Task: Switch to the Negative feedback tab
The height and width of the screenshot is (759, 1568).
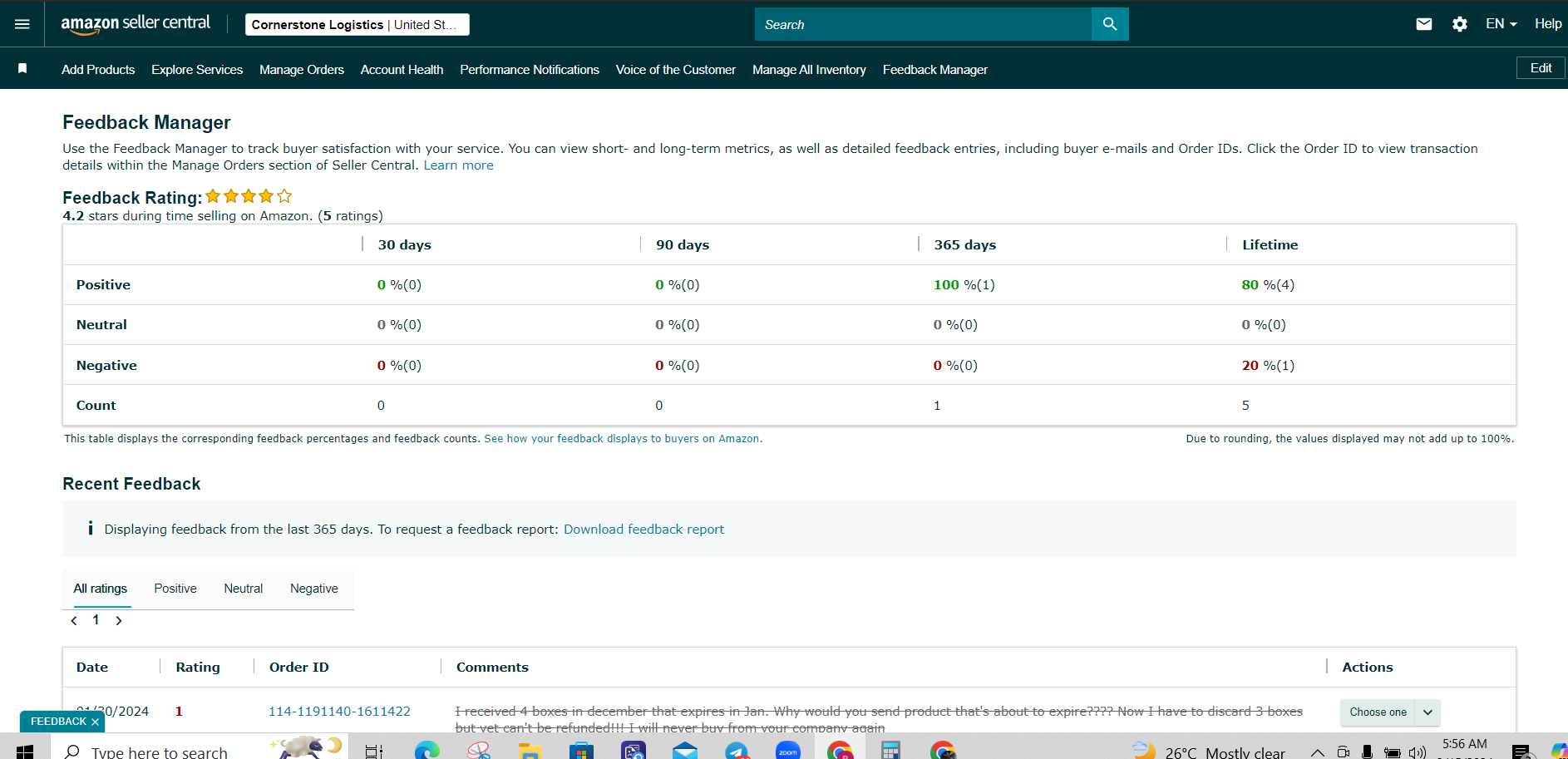Action: pos(314,589)
